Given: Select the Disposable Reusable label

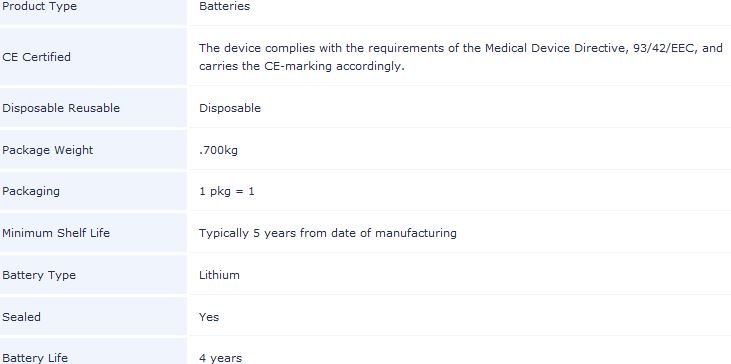Looking at the screenshot, I should [61, 108].
